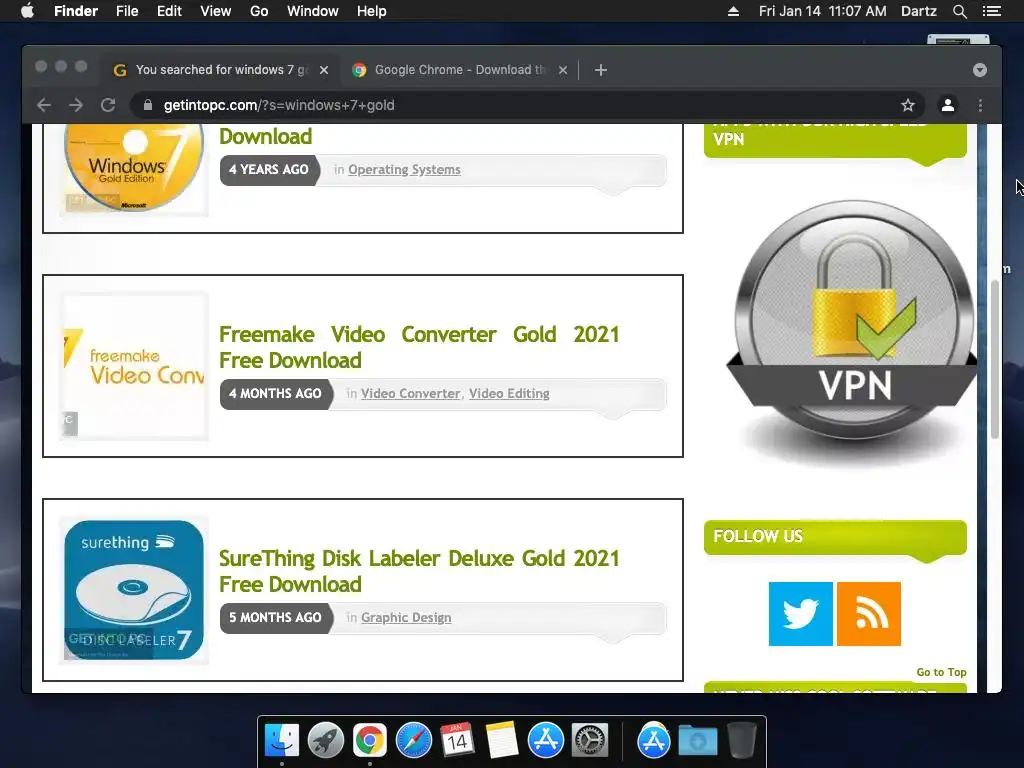
Task: Open the Finder menu
Action: pos(76,11)
